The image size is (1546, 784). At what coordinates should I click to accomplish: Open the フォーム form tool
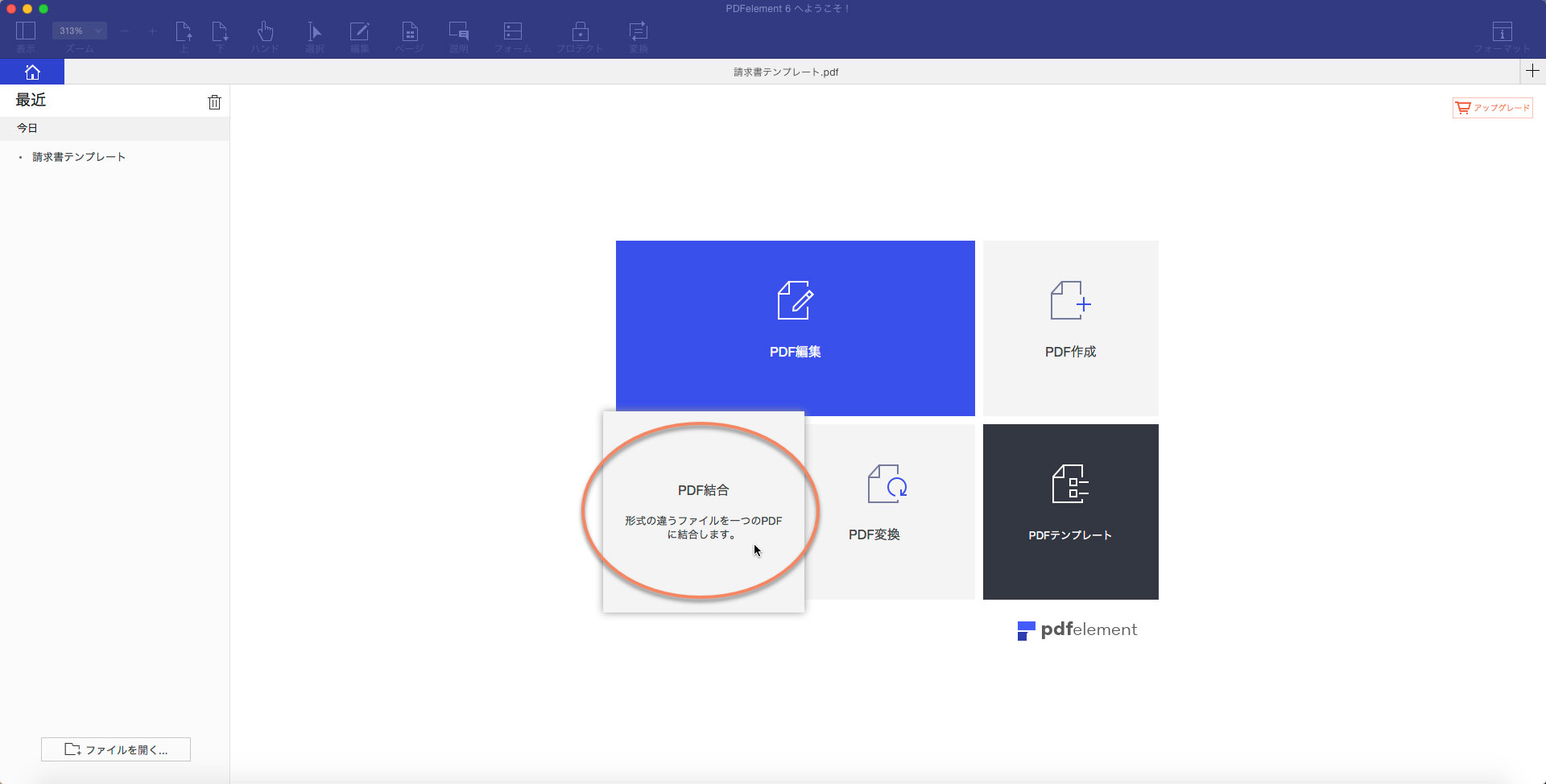pos(513,32)
